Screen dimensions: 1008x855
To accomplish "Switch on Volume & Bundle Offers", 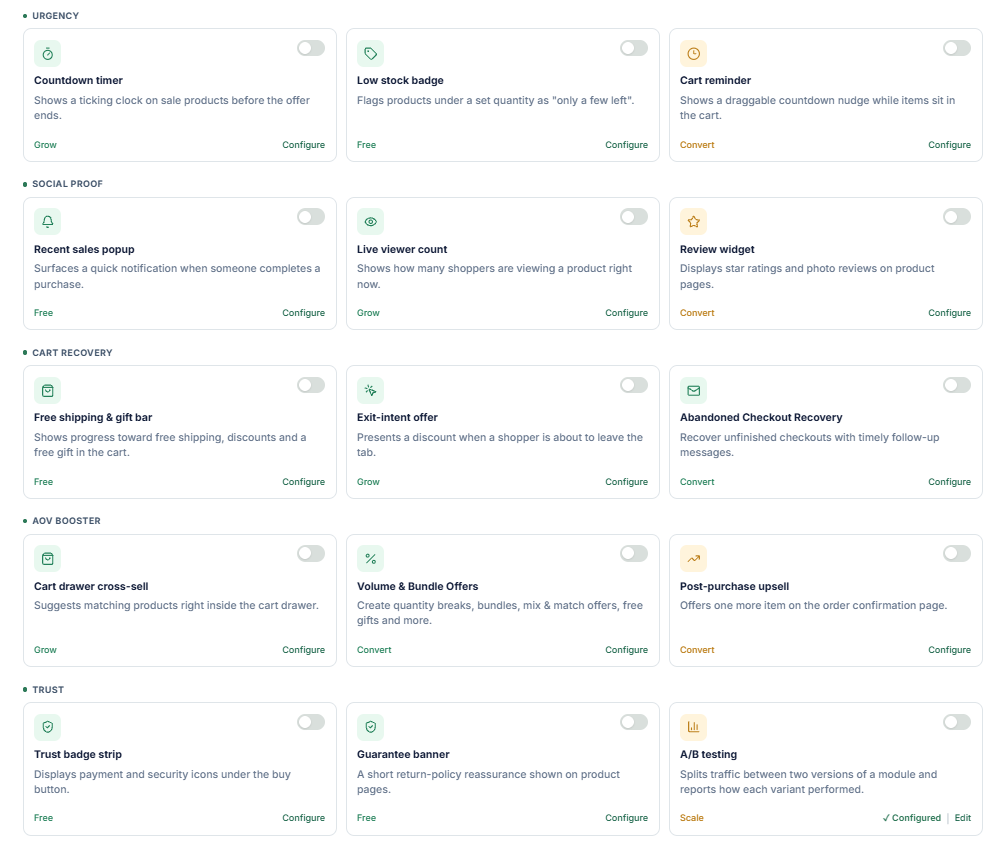I will pos(634,554).
